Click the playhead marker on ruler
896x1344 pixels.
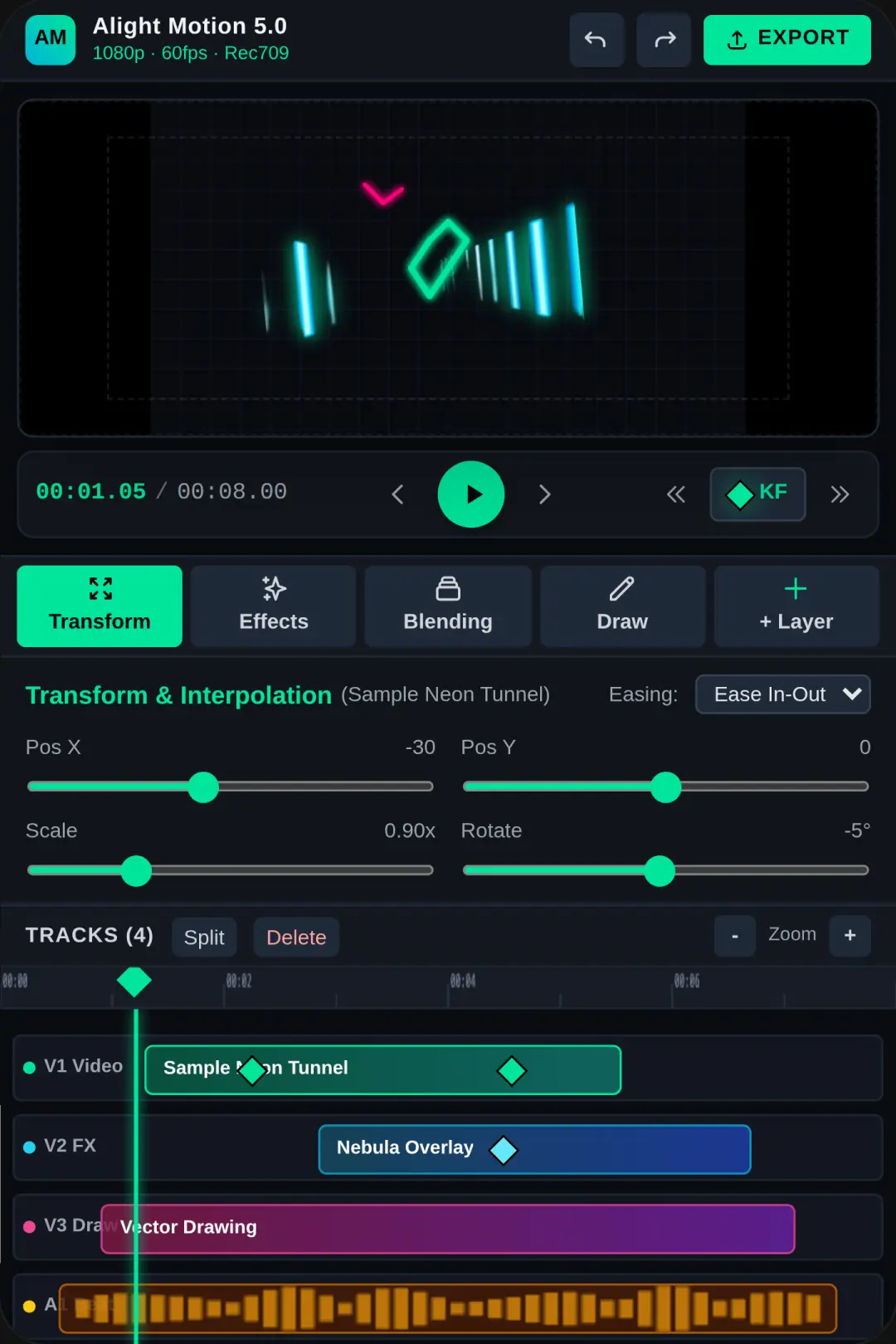coord(134,981)
